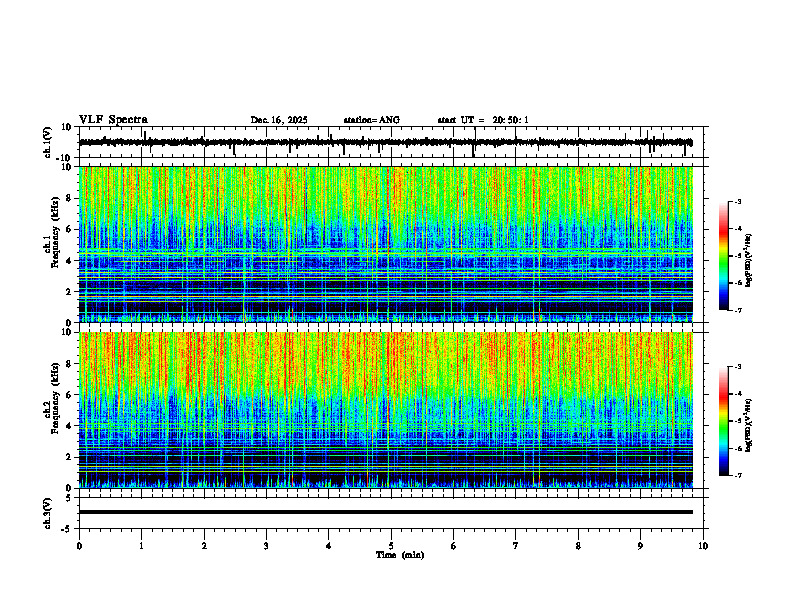Click the ch.2 spectrogram color scale bar

tap(723, 421)
